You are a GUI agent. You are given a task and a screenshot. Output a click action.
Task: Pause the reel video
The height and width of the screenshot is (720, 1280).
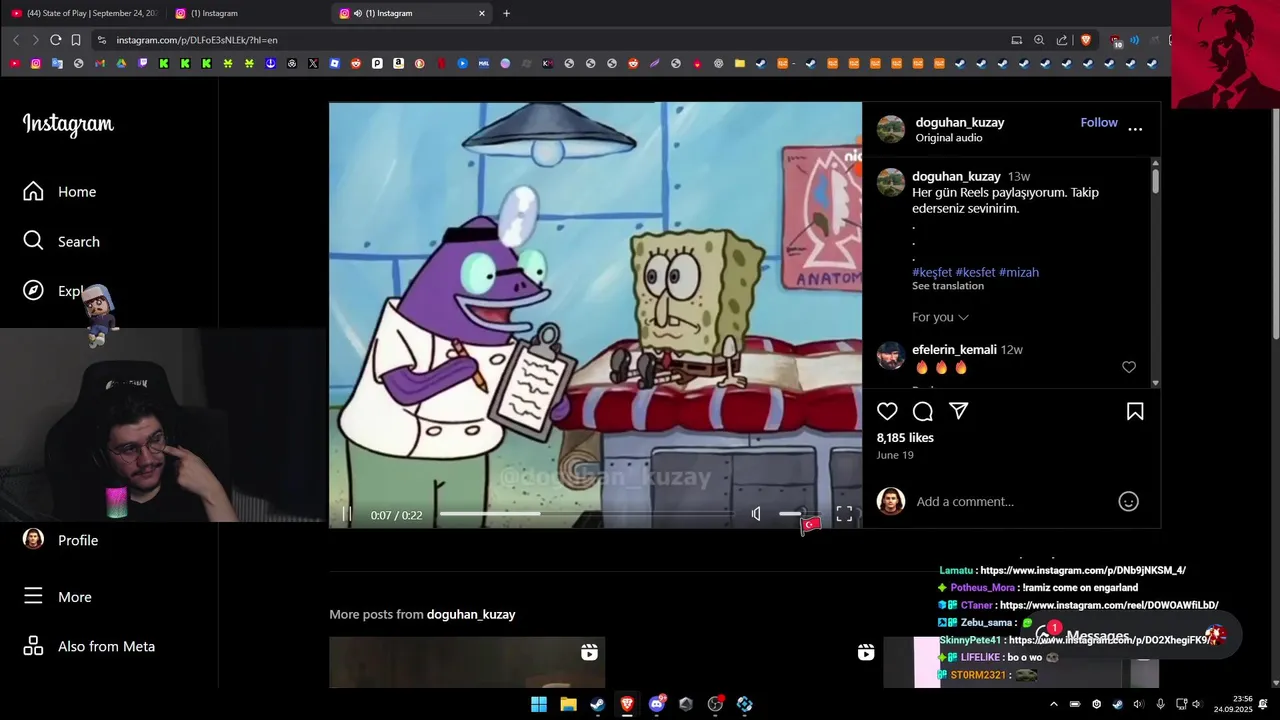347,514
